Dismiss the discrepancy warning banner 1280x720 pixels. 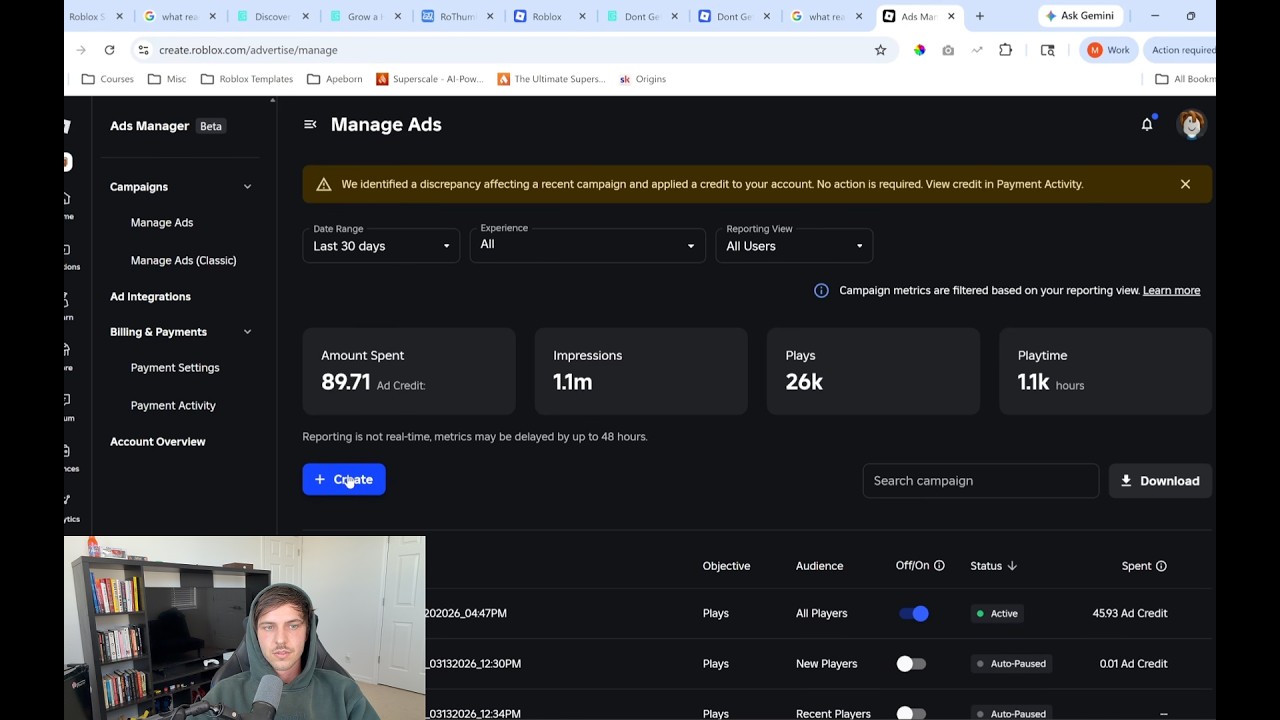[x=1185, y=184]
